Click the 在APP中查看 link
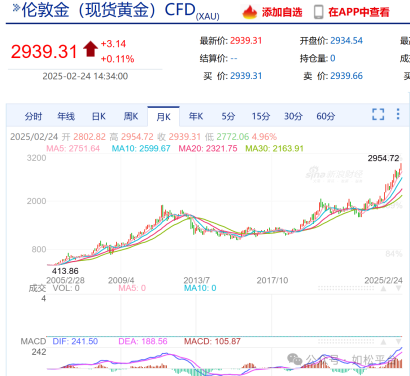The height and width of the screenshot is (376, 410). click(x=359, y=12)
